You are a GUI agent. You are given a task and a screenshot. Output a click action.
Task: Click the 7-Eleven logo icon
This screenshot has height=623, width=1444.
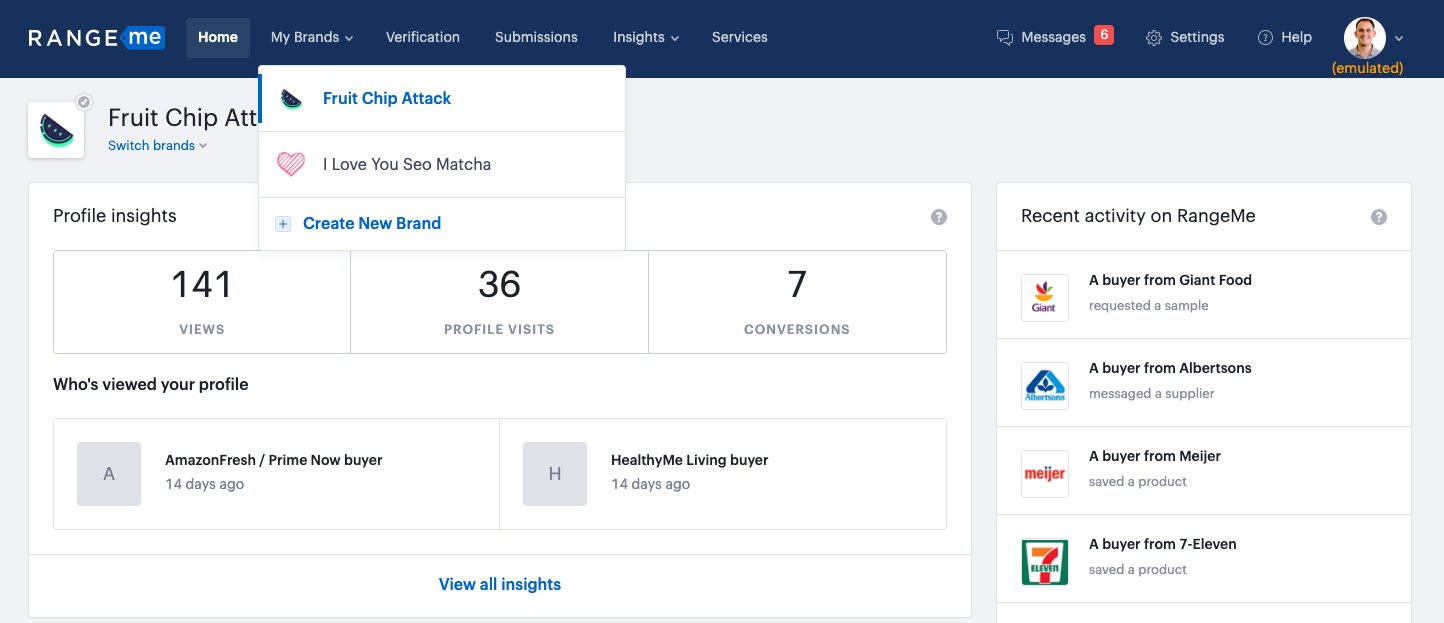pos(1044,562)
